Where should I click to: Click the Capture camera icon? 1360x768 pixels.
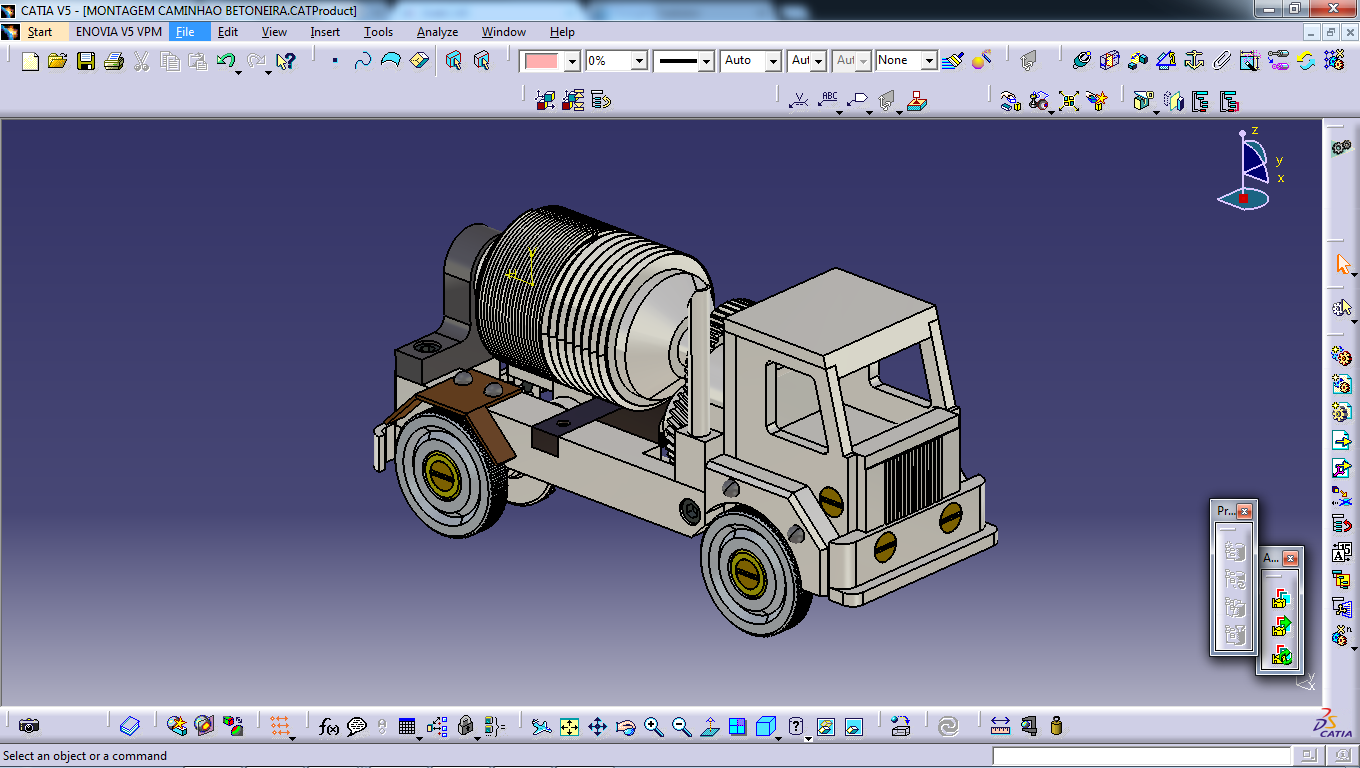tap(29, 727)
